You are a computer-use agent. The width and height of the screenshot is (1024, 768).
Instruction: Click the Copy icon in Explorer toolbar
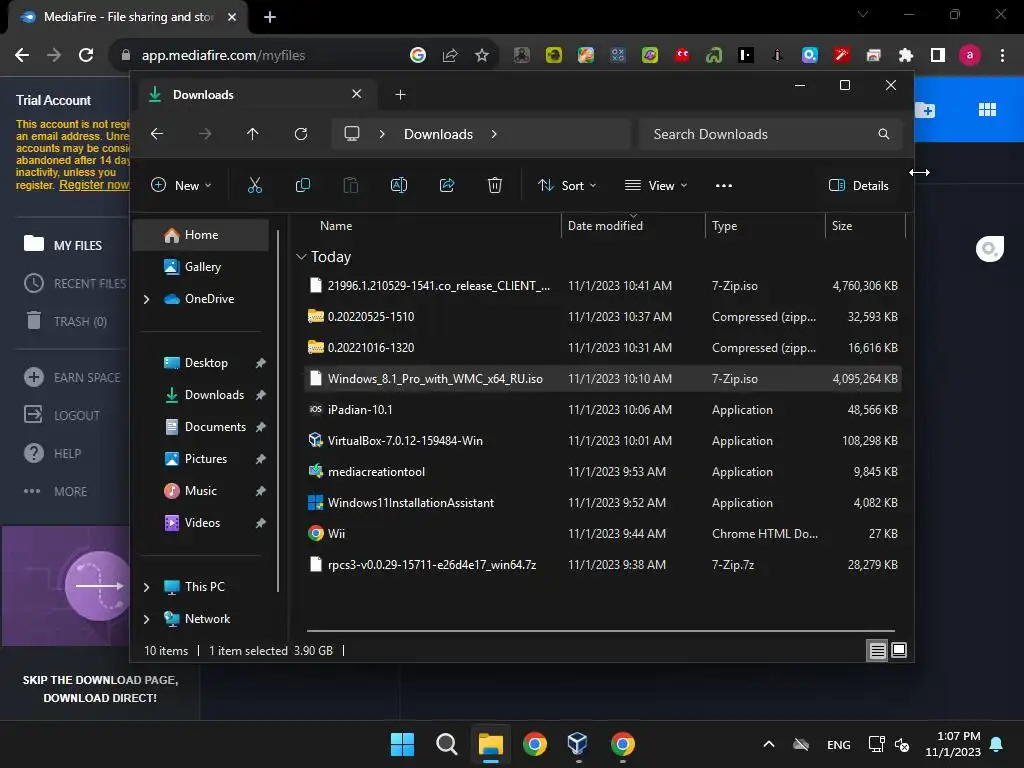tap(303, 185)
